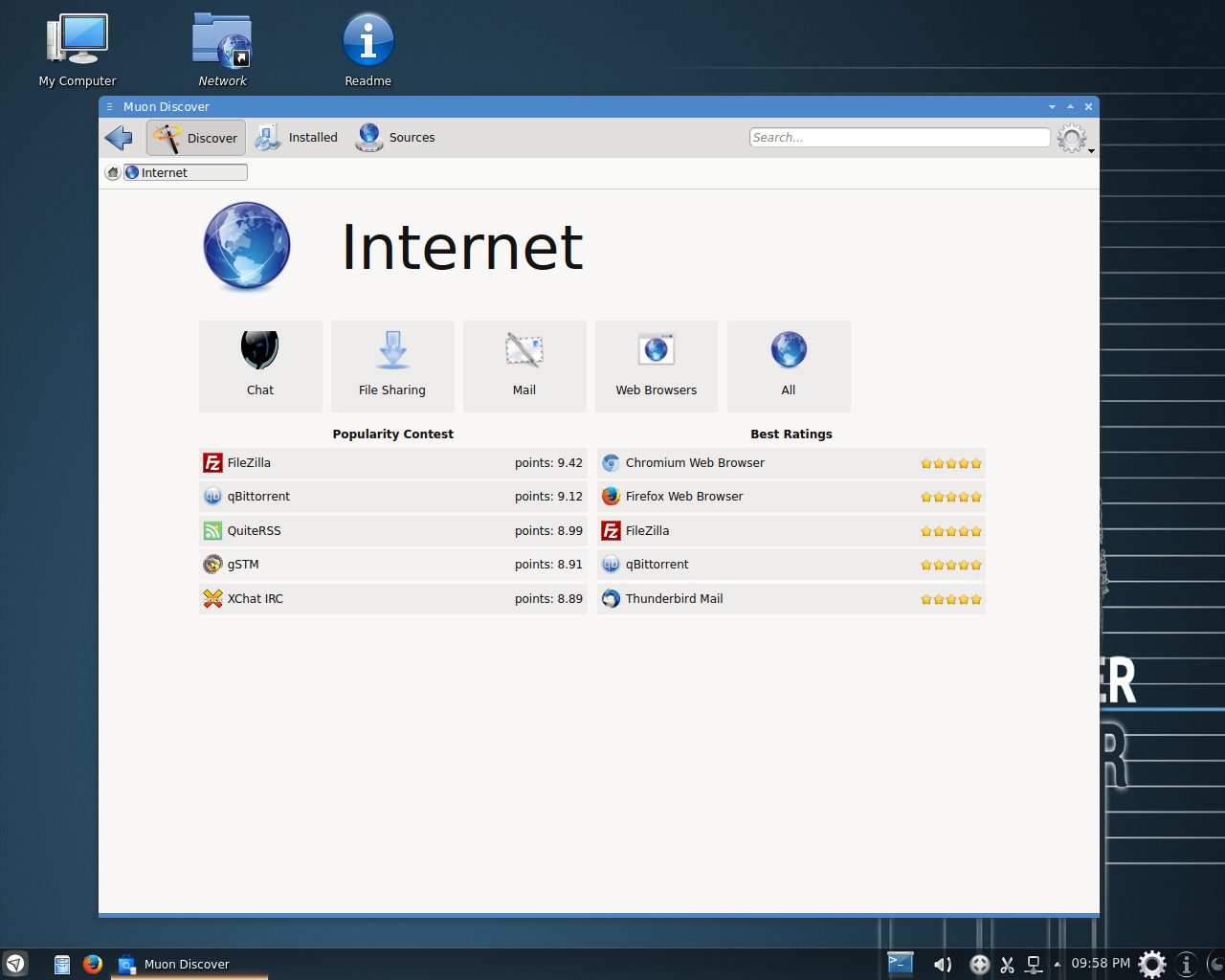Open the Sources tab

(x=395, y=138)
